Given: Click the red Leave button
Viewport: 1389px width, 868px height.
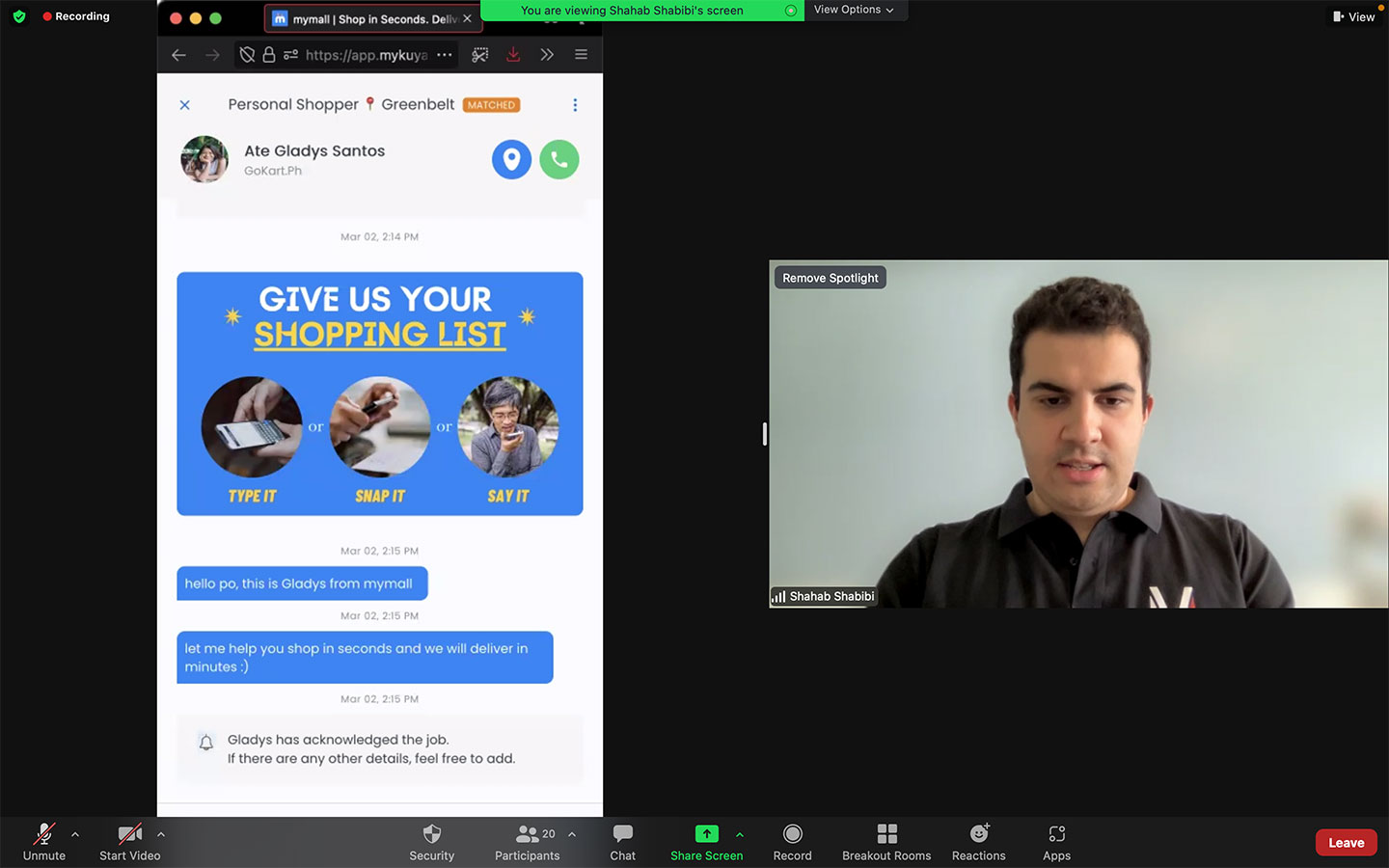Looking at the screenshot, I should tap(1346, 842).
